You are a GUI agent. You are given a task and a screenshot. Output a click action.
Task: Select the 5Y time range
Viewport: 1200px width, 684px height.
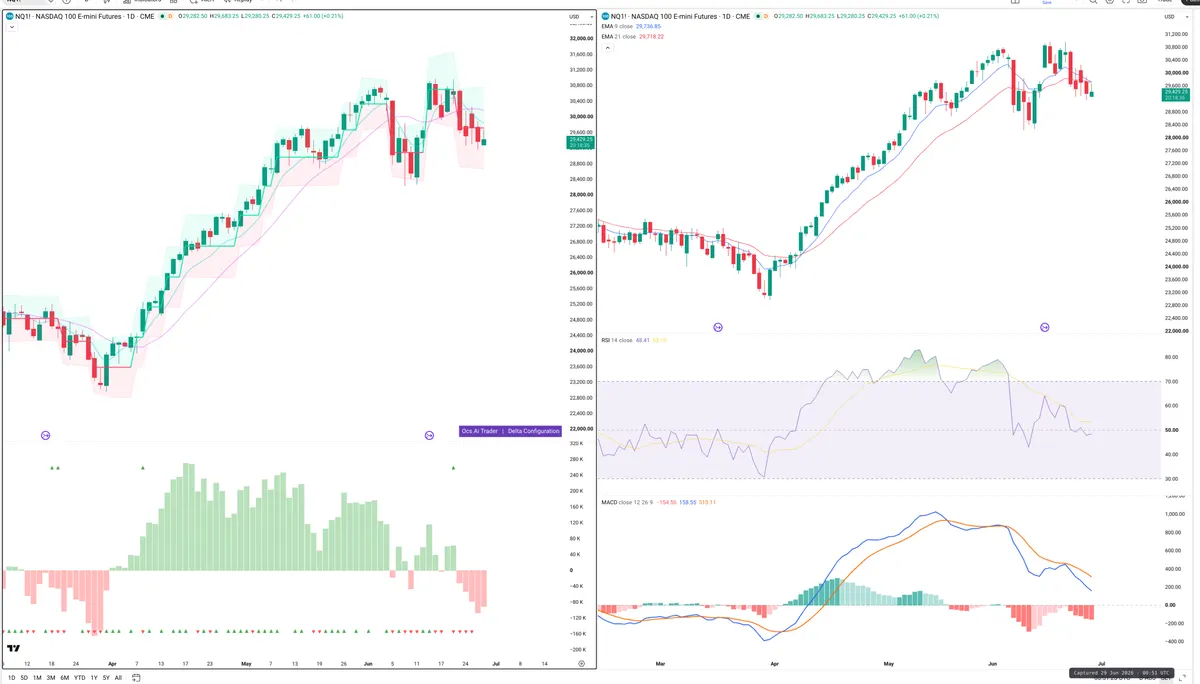[106, 677]
